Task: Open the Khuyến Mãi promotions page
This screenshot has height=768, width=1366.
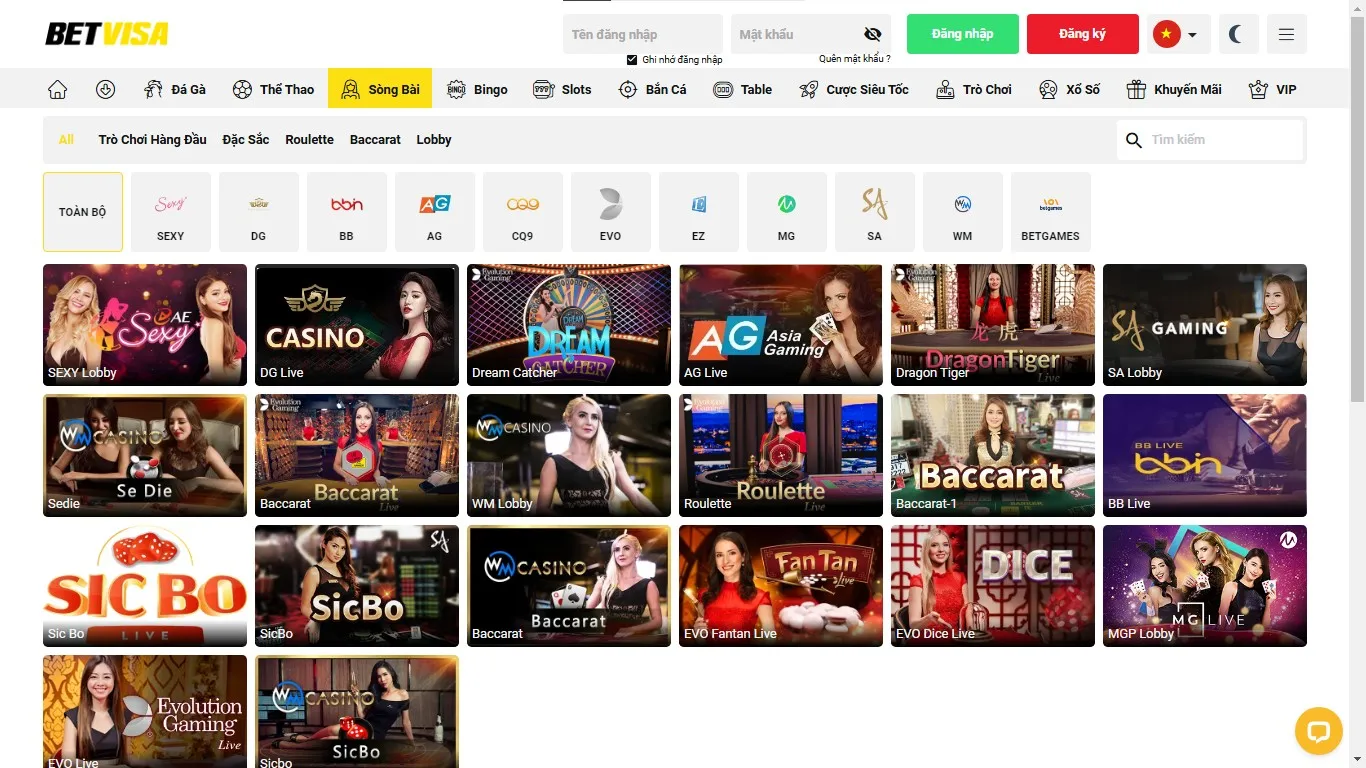Action: pyautogui.click(x=1174, y=89)
